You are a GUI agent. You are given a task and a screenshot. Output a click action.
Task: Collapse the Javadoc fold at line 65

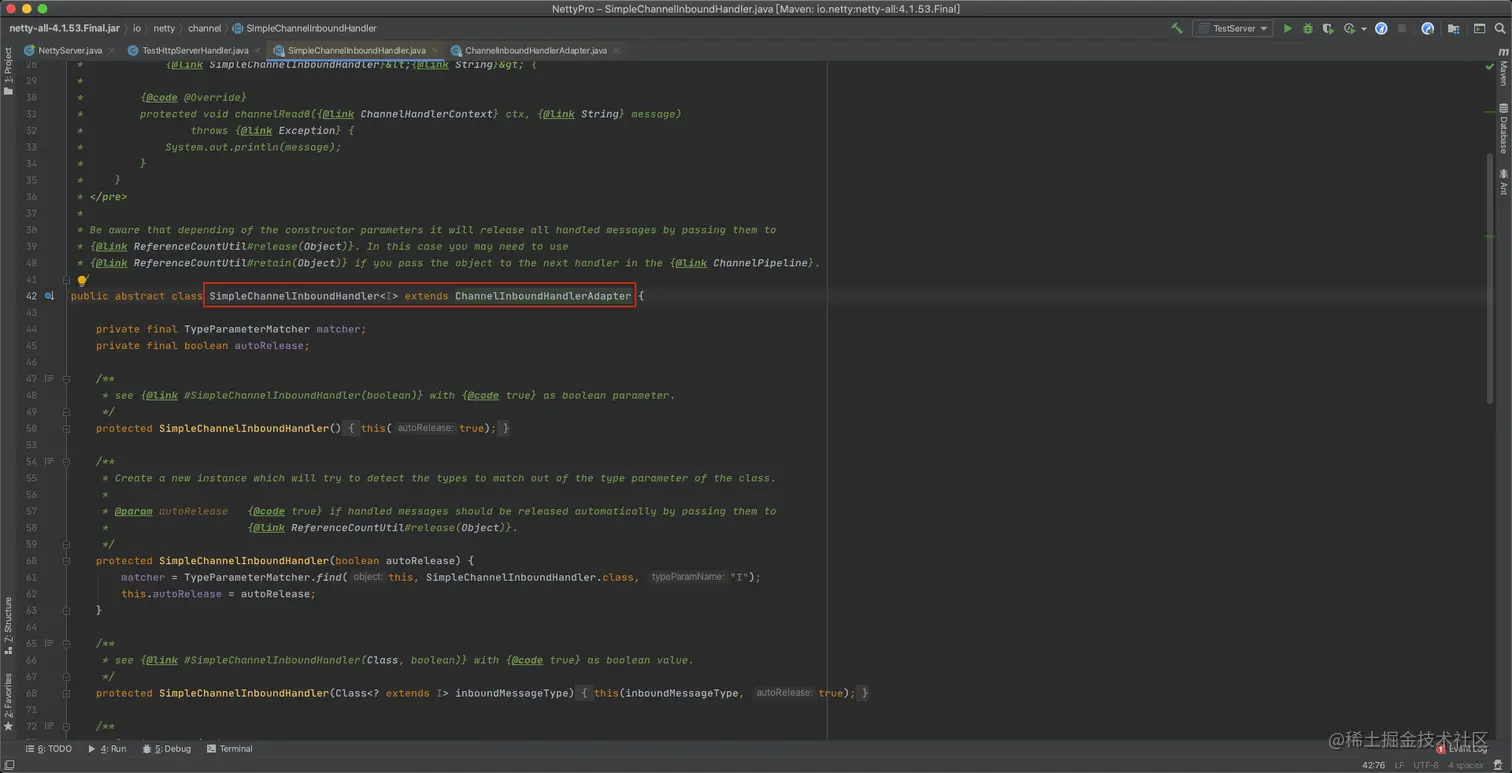pyautogui.click(x=66, y=644)
